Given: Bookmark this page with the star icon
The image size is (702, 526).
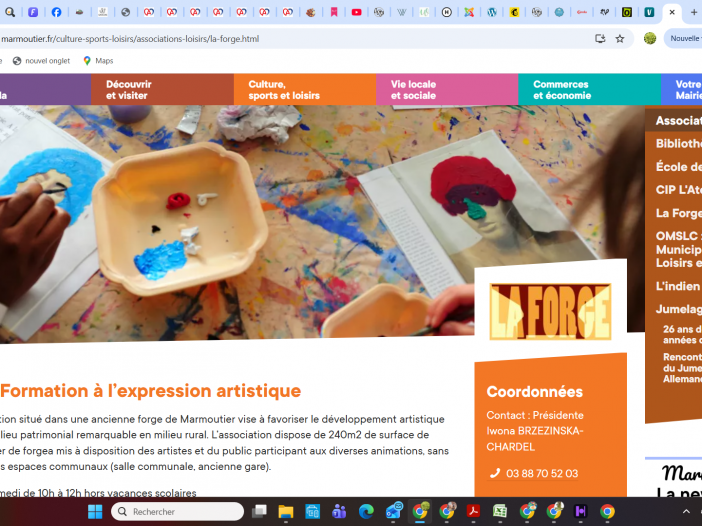Looking at the screenshot, I should click(x=620, y=38).
